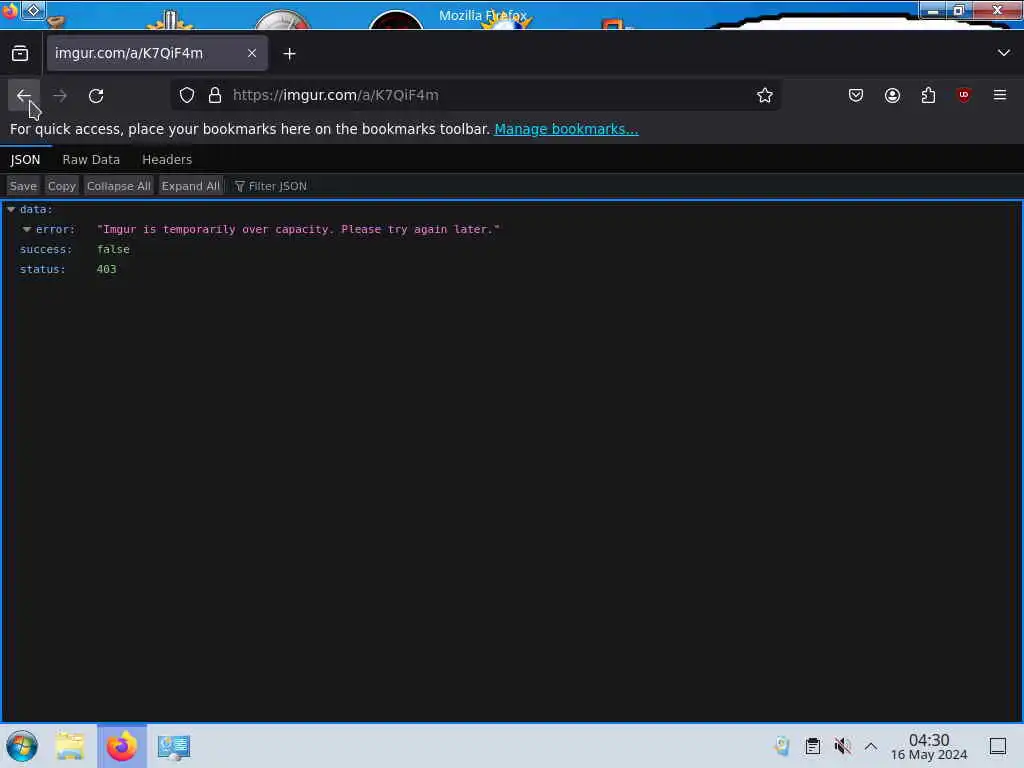Screen dimensions: 1024x768
Task: Open the file manager taskbar icon
Action: coord(70,746)
